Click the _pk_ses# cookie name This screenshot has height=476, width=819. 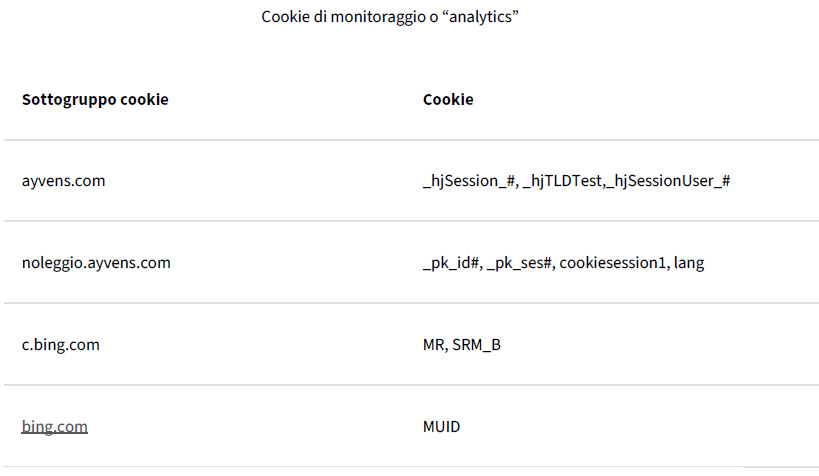point(520,263)
